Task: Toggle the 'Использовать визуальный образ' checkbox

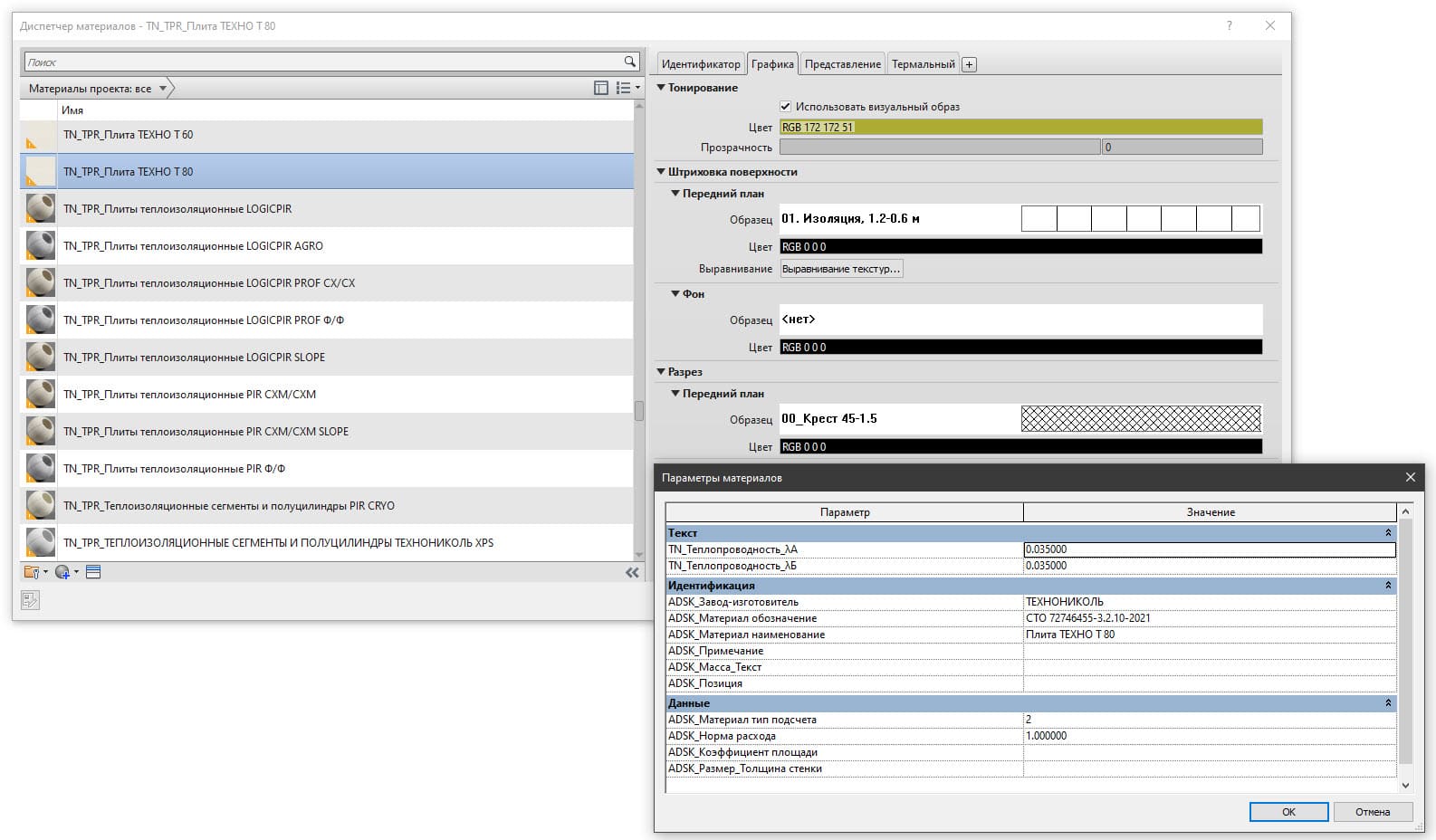Action: click(785, 107)
